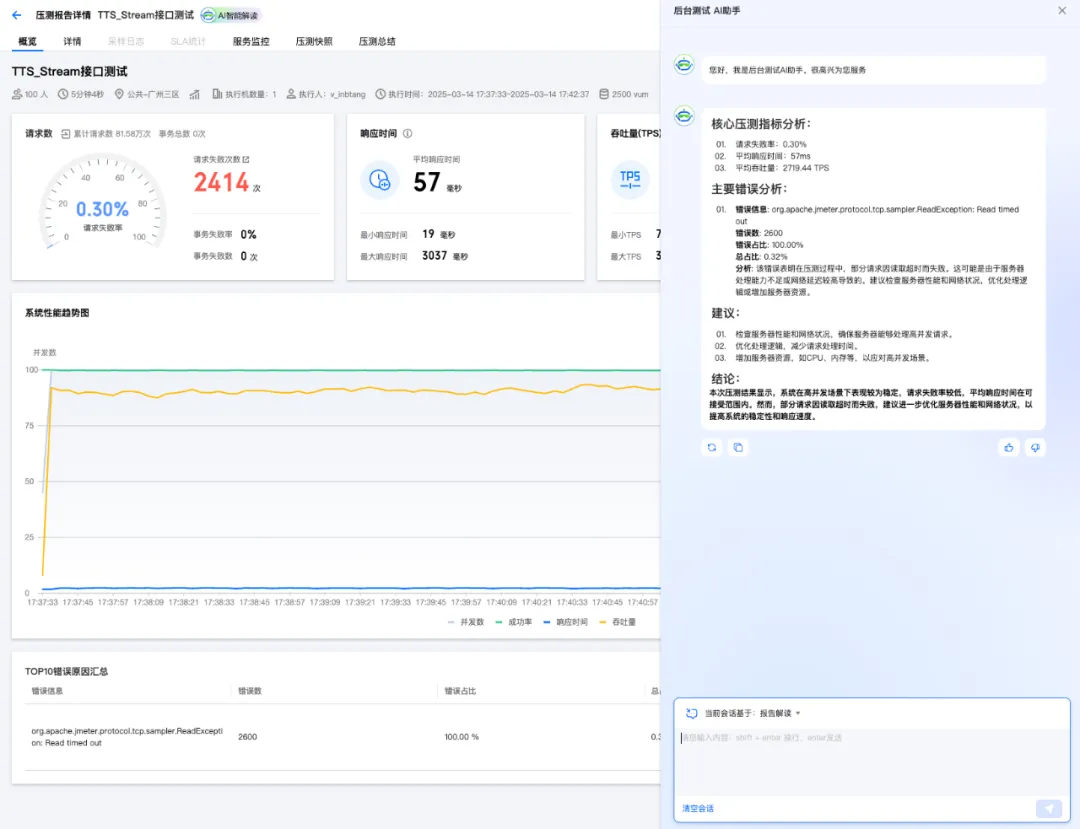The image size is (1080, 829).
Task: Open AI智能解读 badge button
Action: pos(231,15)
